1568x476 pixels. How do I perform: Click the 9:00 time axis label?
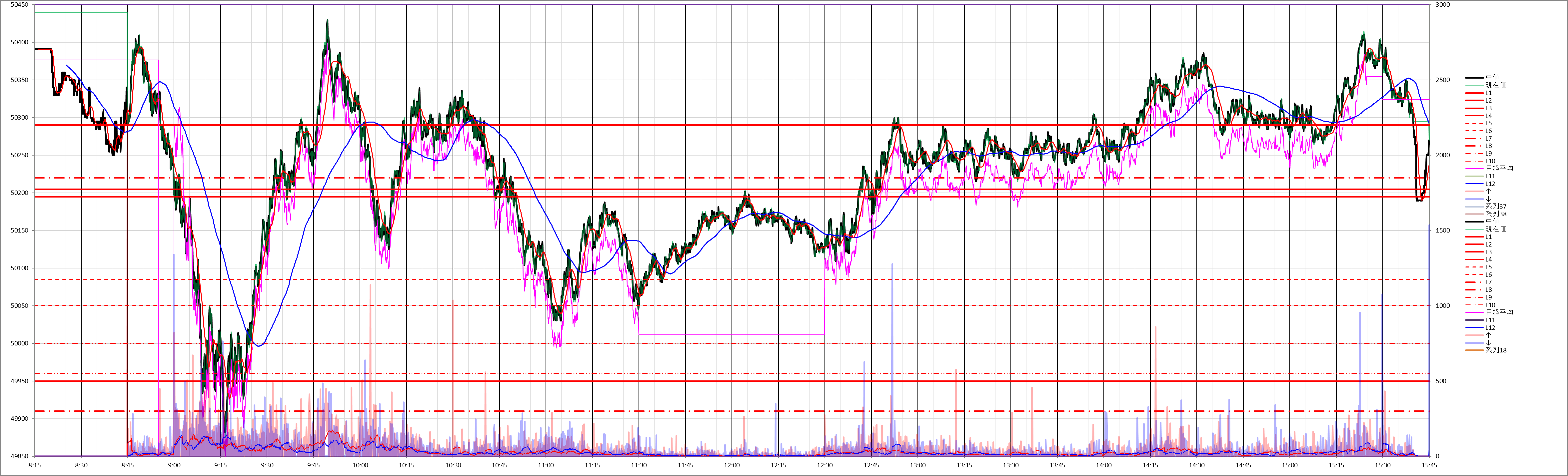pyautogui.click(x=174, y=466)
